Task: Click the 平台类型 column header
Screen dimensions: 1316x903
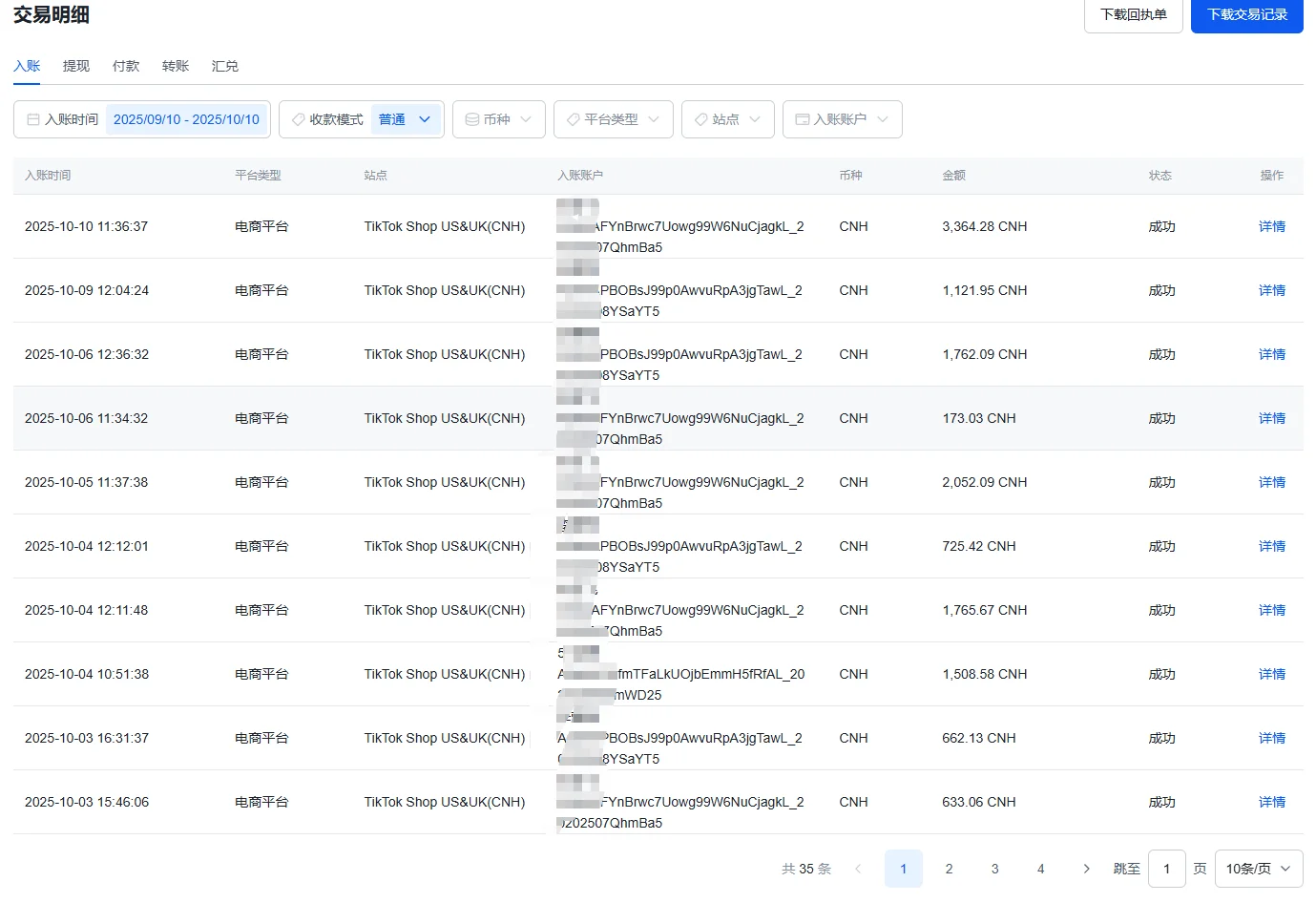Action: [x=258, y=176]
